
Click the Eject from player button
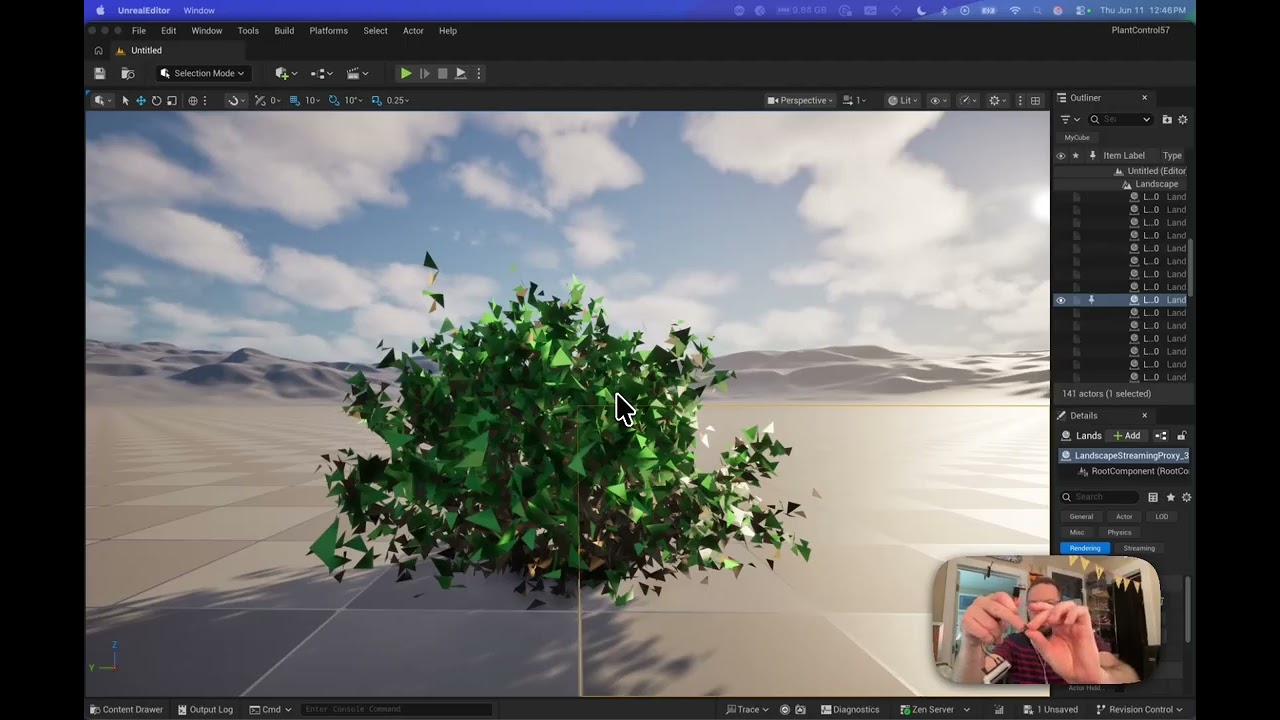pyautogui.click(x=460, y=73)
